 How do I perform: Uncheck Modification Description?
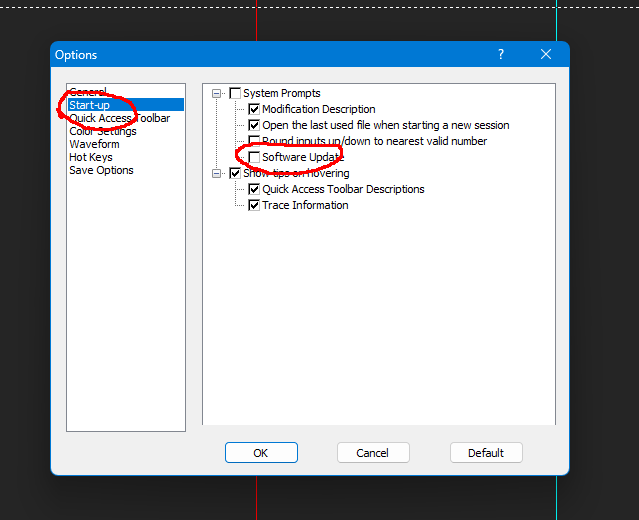point(254,109)
